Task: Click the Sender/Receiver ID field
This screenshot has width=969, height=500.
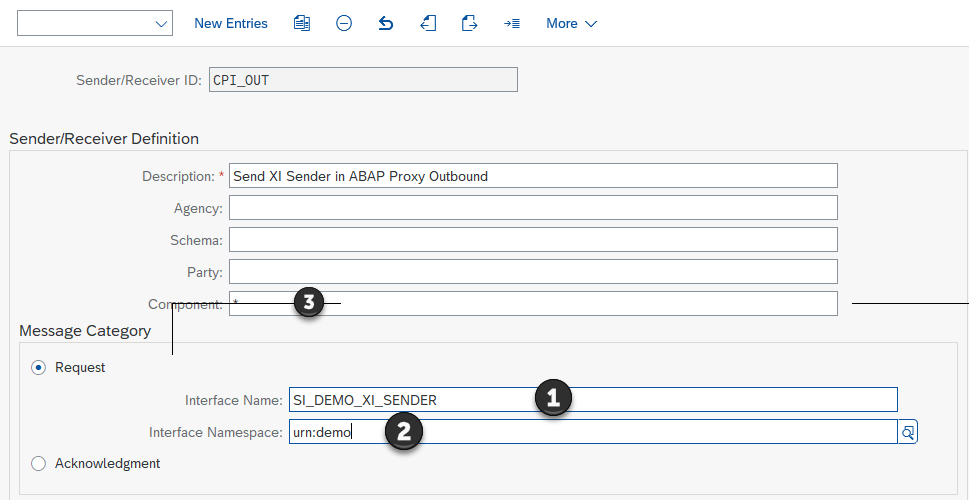Action: pyautogui.click(x=363, y=80)
